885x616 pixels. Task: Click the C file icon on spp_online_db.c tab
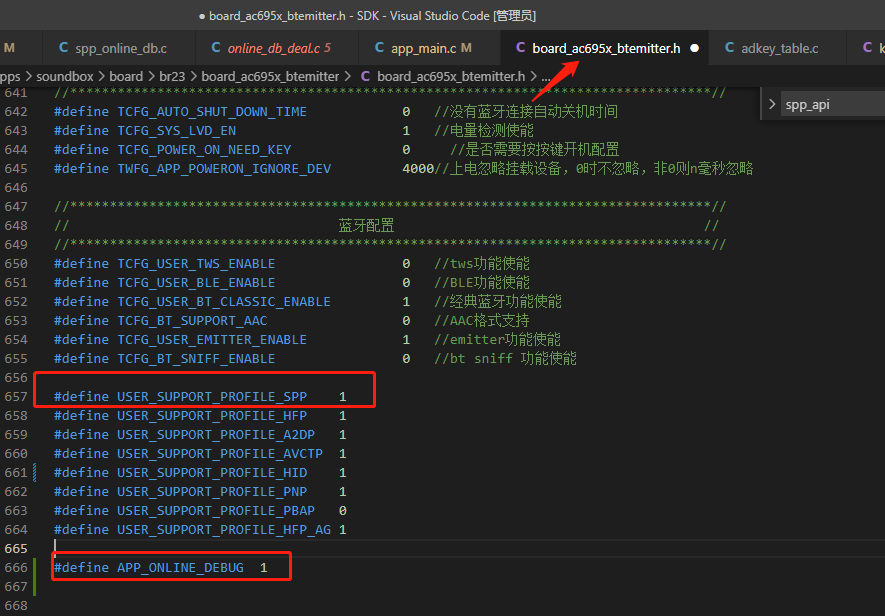pyautogui.click(x=64, y=48)
